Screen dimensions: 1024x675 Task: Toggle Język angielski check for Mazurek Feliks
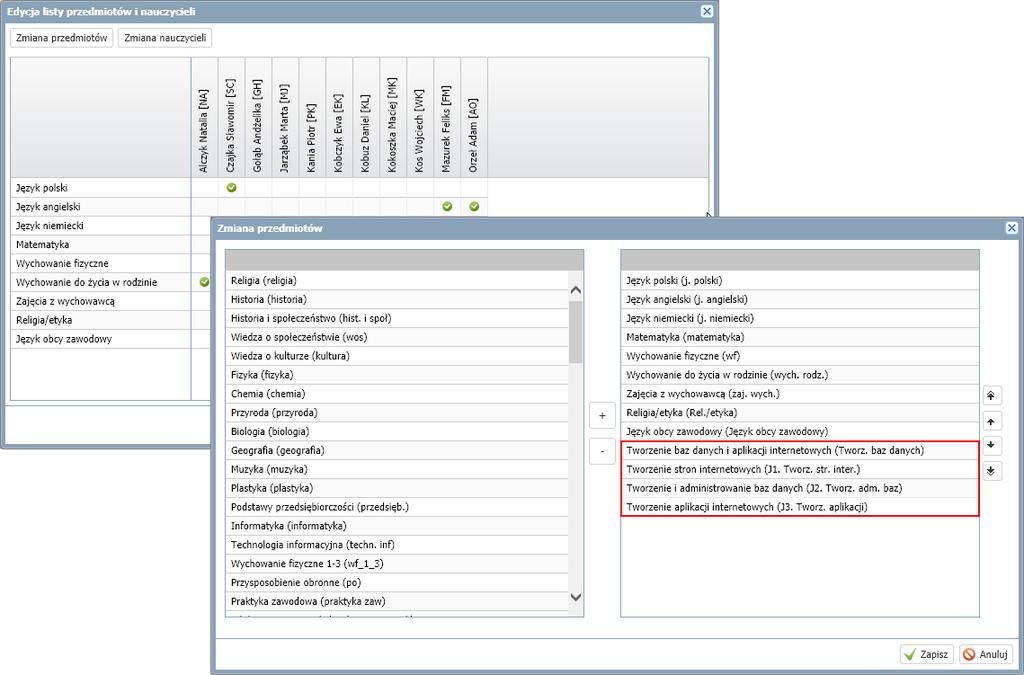click(447, 206)
